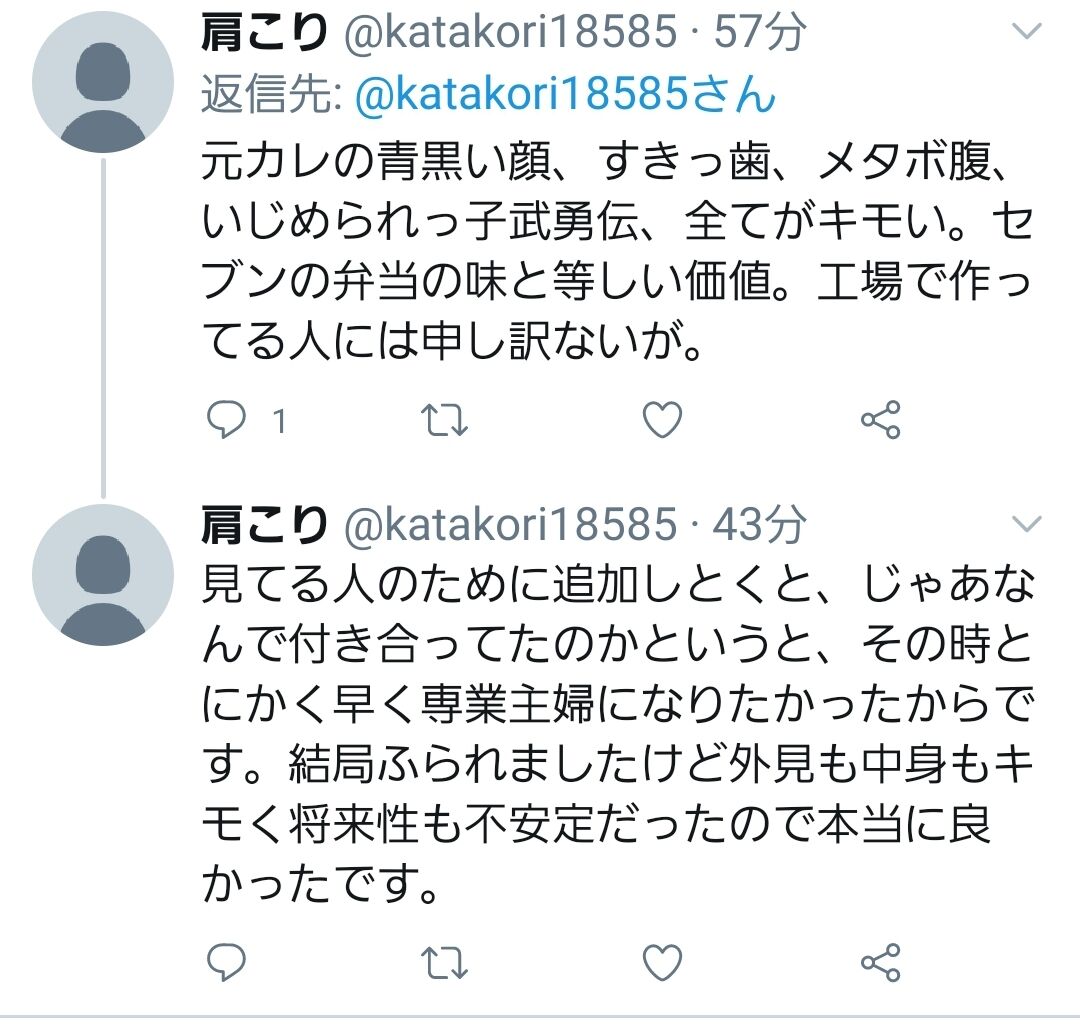Like the first tweet with the heart
Screen dimensions: 1080x1025
click(661, 422)
